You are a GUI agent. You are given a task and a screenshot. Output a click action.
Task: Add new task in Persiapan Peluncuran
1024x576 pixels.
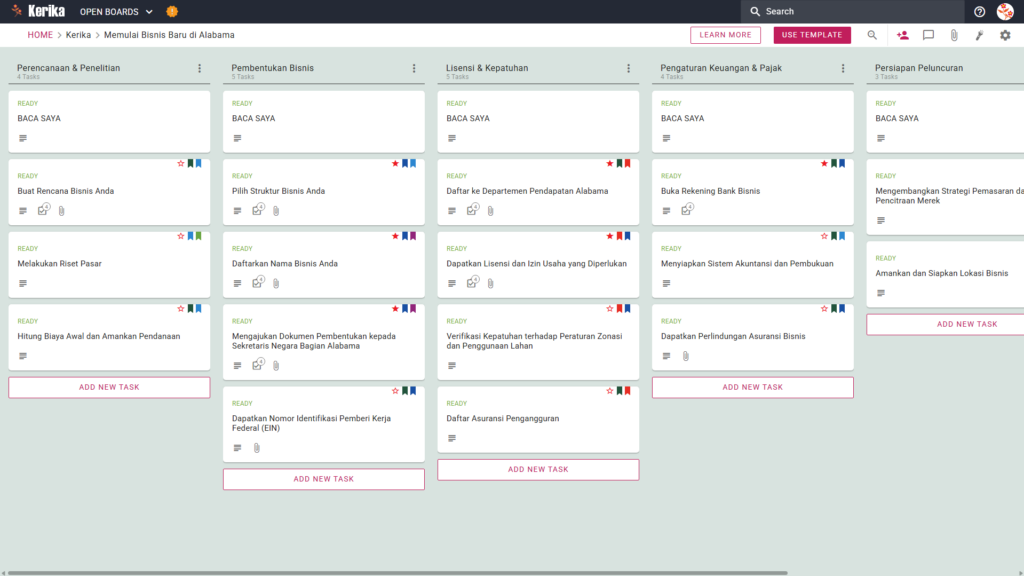tap(946, 325)
